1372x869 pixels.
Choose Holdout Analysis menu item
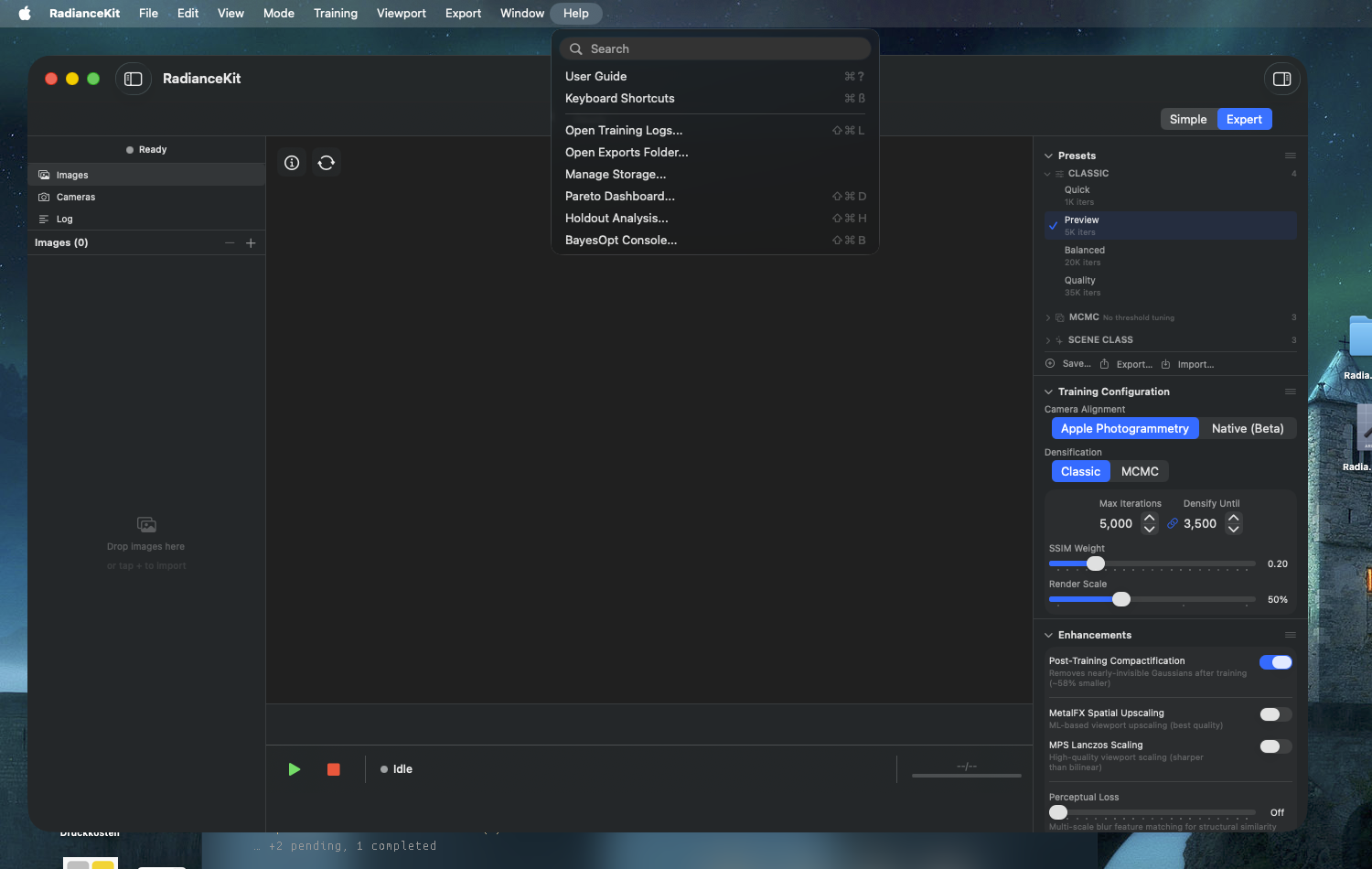715,218
